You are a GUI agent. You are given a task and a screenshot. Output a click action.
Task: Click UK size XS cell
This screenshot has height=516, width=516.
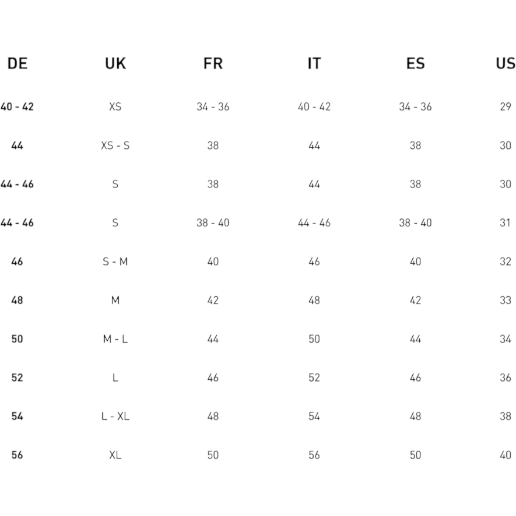[115, 107]
